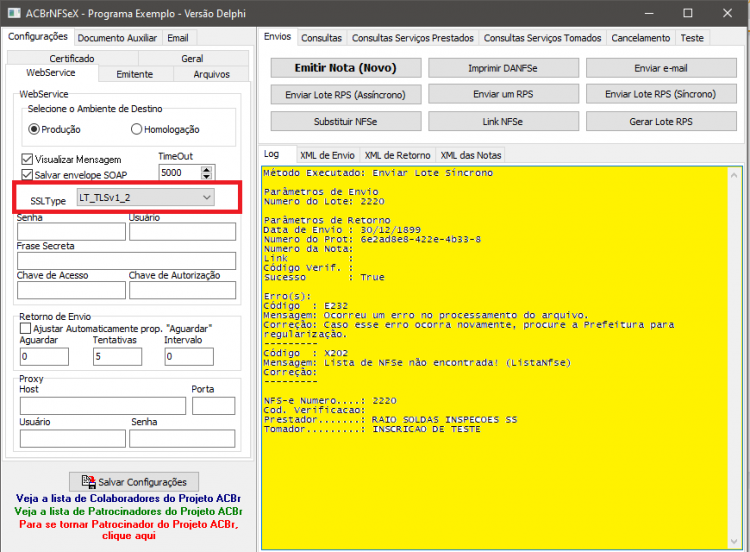Click the Chave de Autorização field
Image resolution: width=750 pixels, height=552 pixels.
click(182, 290)
